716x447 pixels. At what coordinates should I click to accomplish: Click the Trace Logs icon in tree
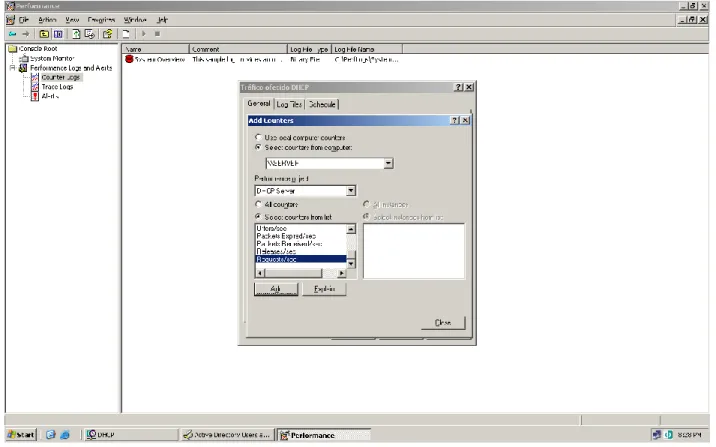(x=35, y=87)
